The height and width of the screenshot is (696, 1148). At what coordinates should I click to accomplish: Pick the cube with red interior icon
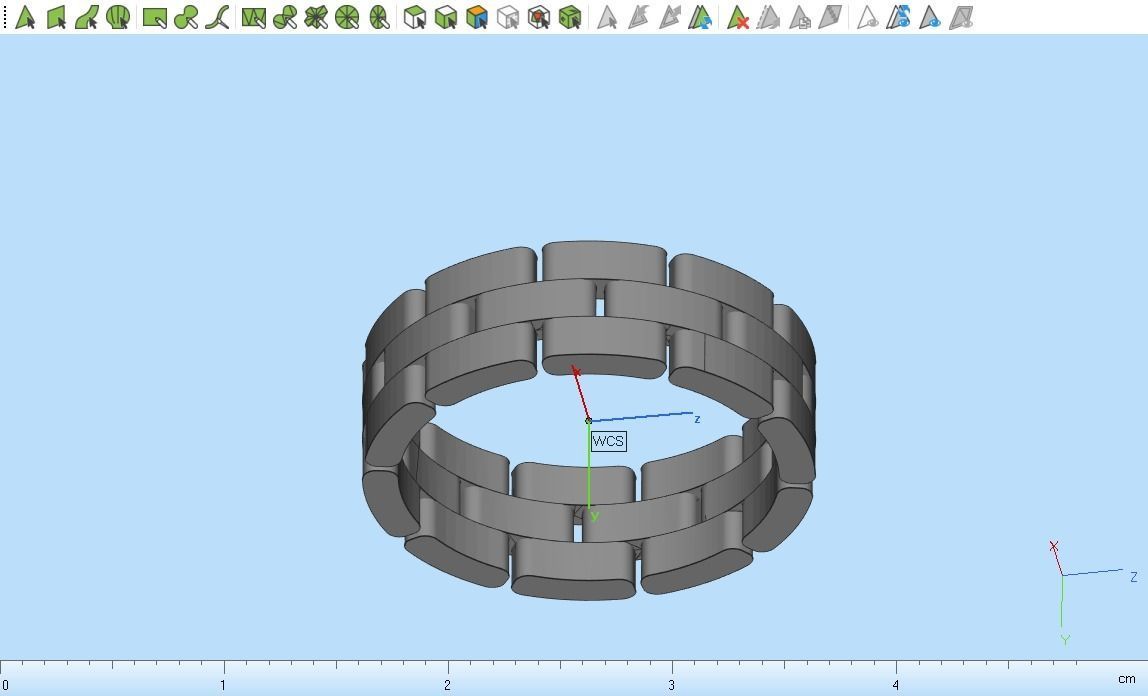pyautogui.click(x=539, y=17)
